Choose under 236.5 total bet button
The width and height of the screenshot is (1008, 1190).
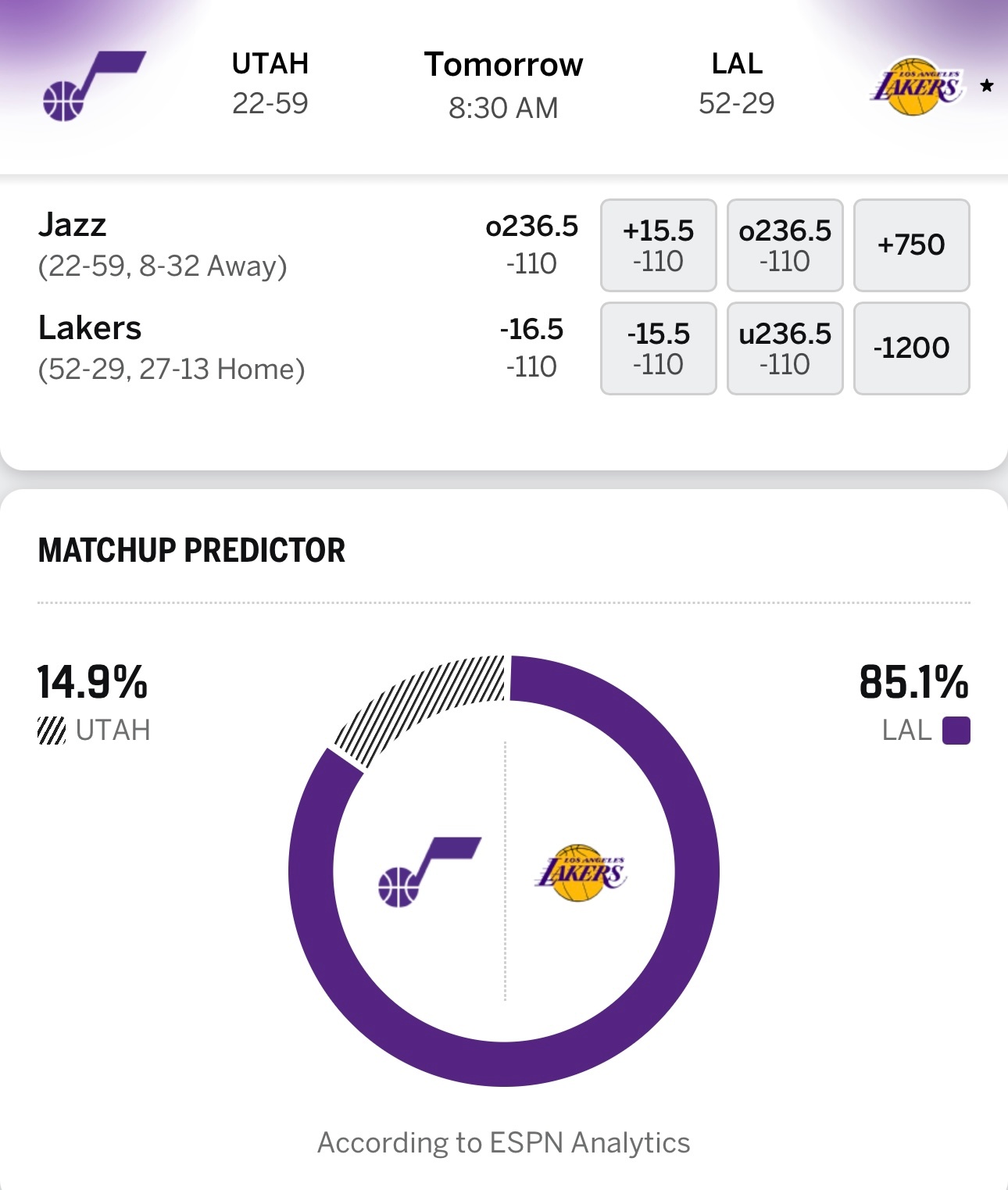coord(785,348)
